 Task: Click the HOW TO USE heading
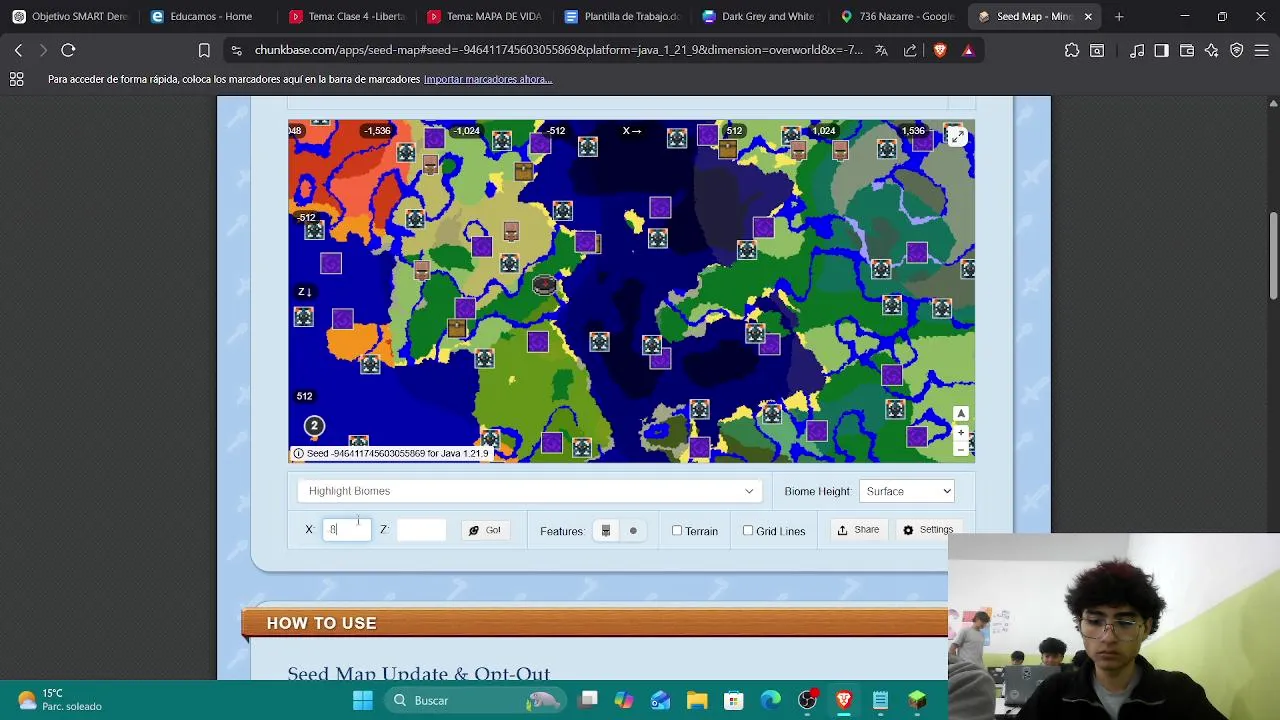(x=321, y=623)
